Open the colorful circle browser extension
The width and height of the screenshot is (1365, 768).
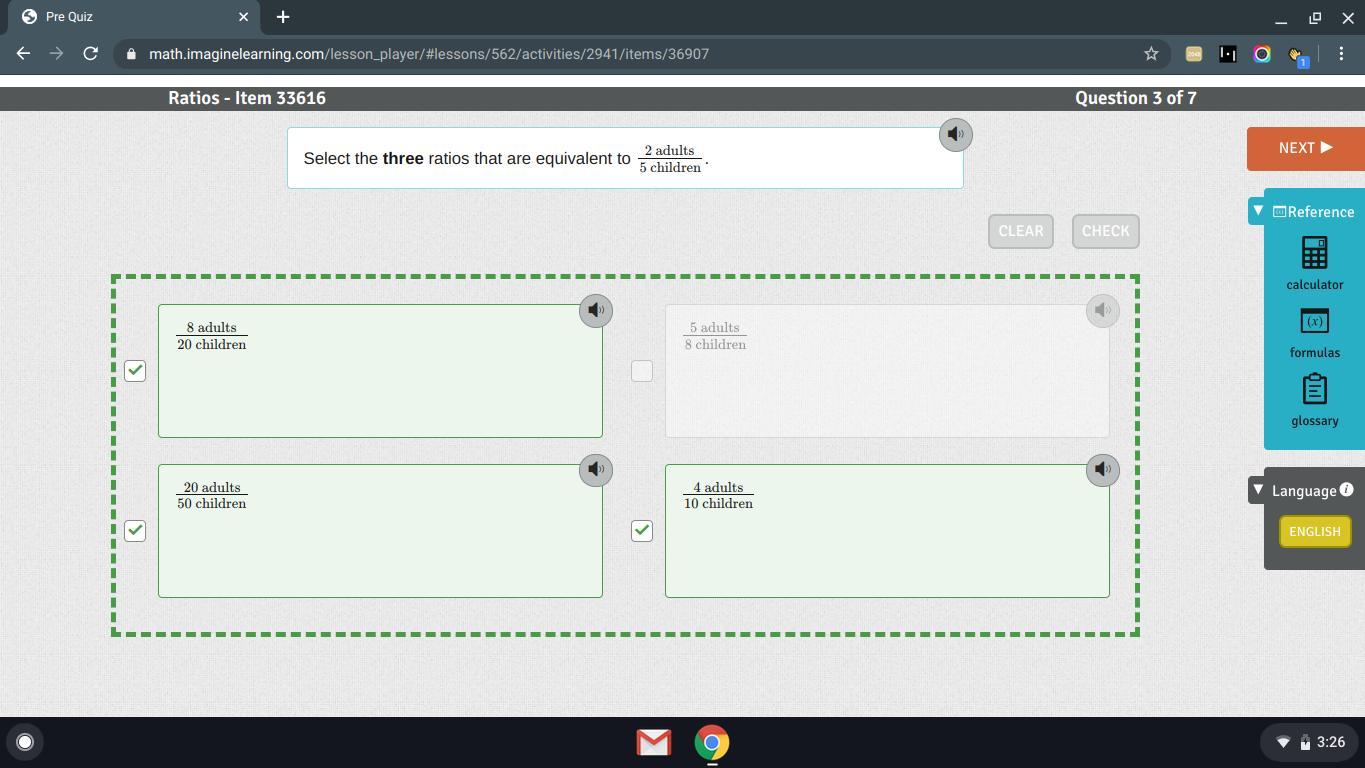(x=1261, y=54)
